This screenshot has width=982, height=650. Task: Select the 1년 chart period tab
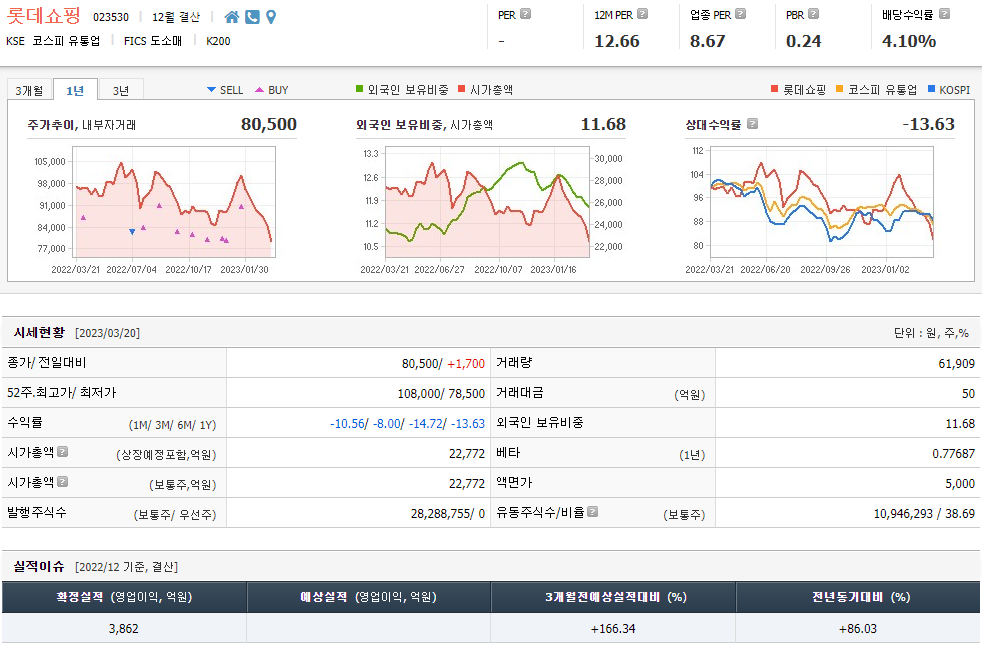[75, 90]
